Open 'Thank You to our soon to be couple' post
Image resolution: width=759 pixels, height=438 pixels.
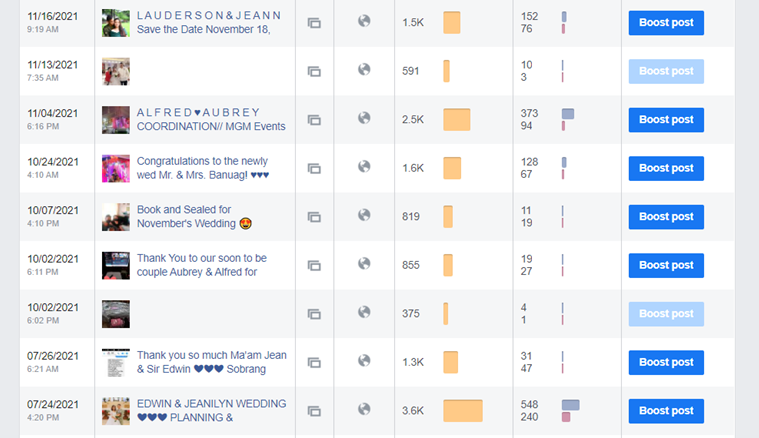coord(201,265)
